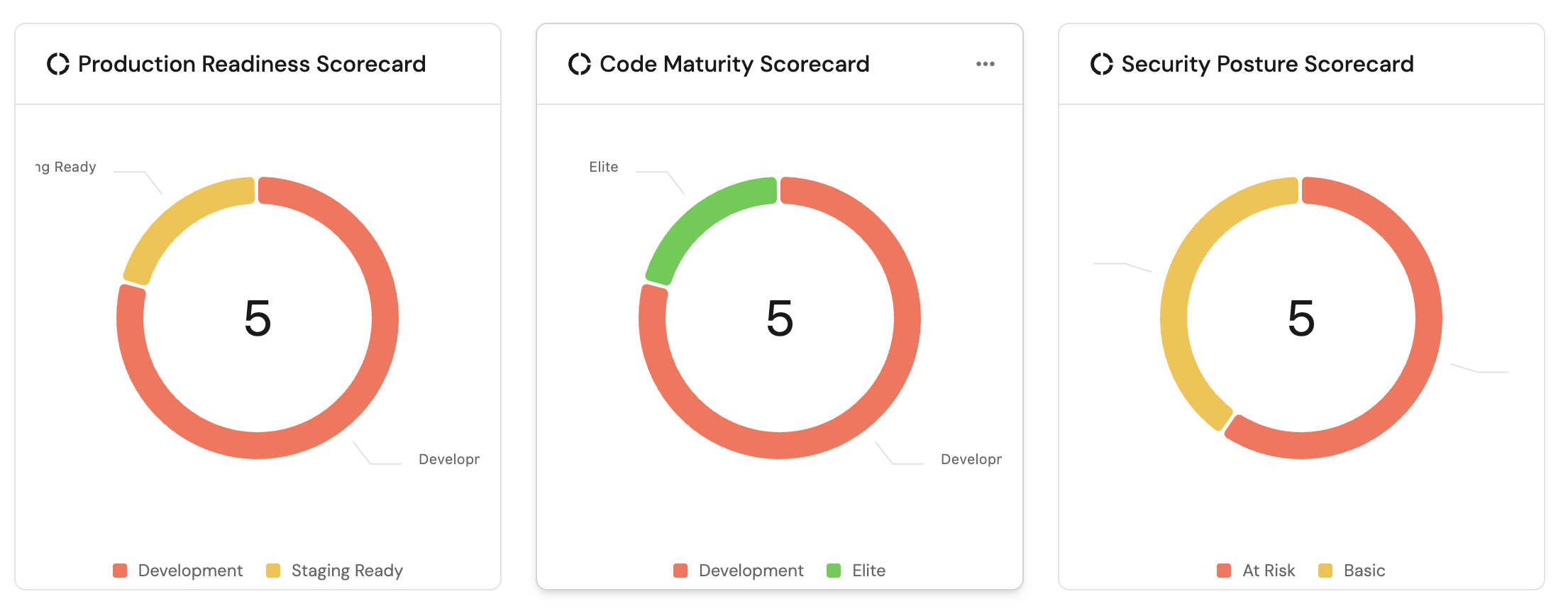Click the green Elite donut segment
Screen dimensions: 1568x616
coord(699,216)
